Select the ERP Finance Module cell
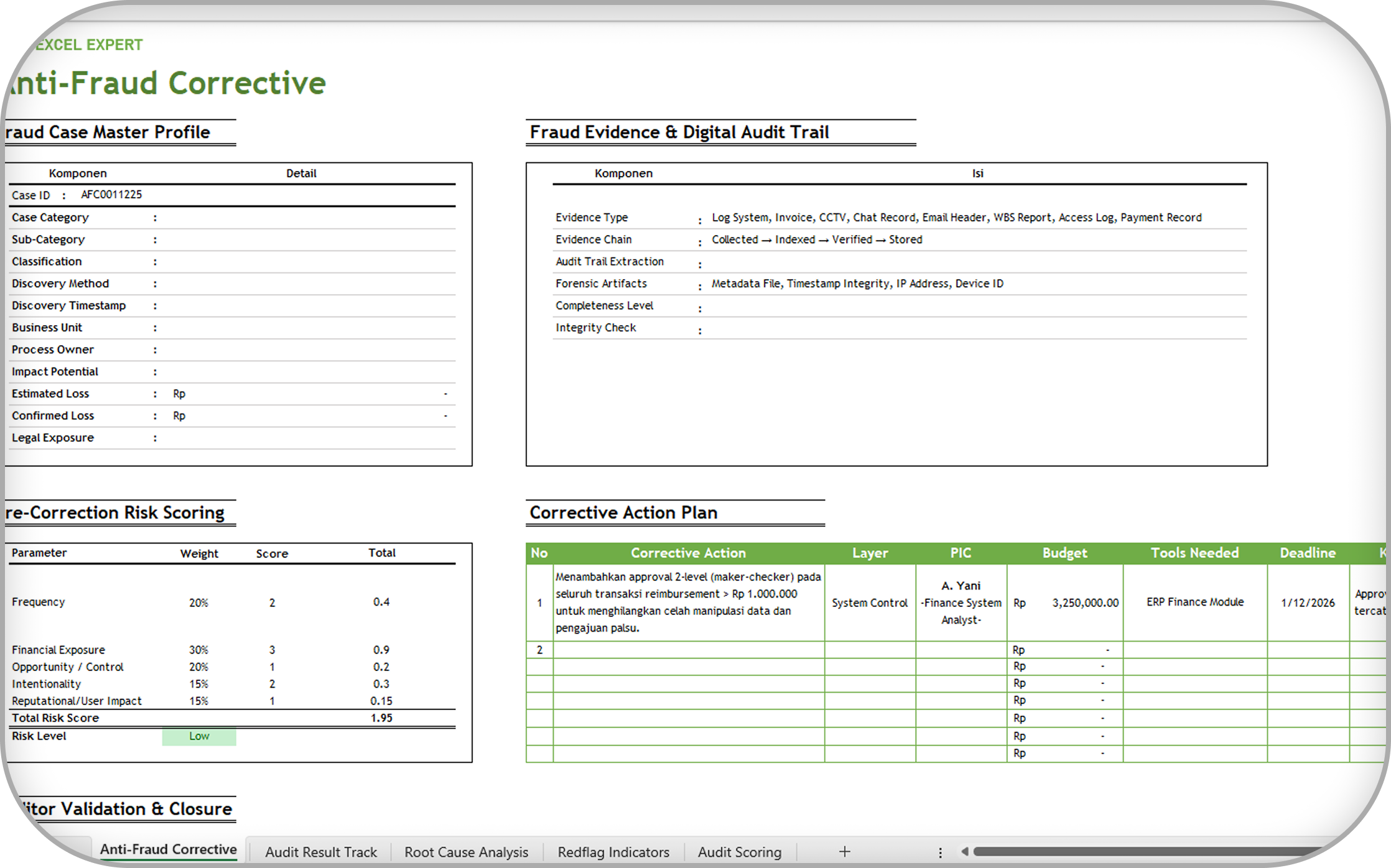The height and width of the screenshot is (868, 1391). [x=1194, y=602]
